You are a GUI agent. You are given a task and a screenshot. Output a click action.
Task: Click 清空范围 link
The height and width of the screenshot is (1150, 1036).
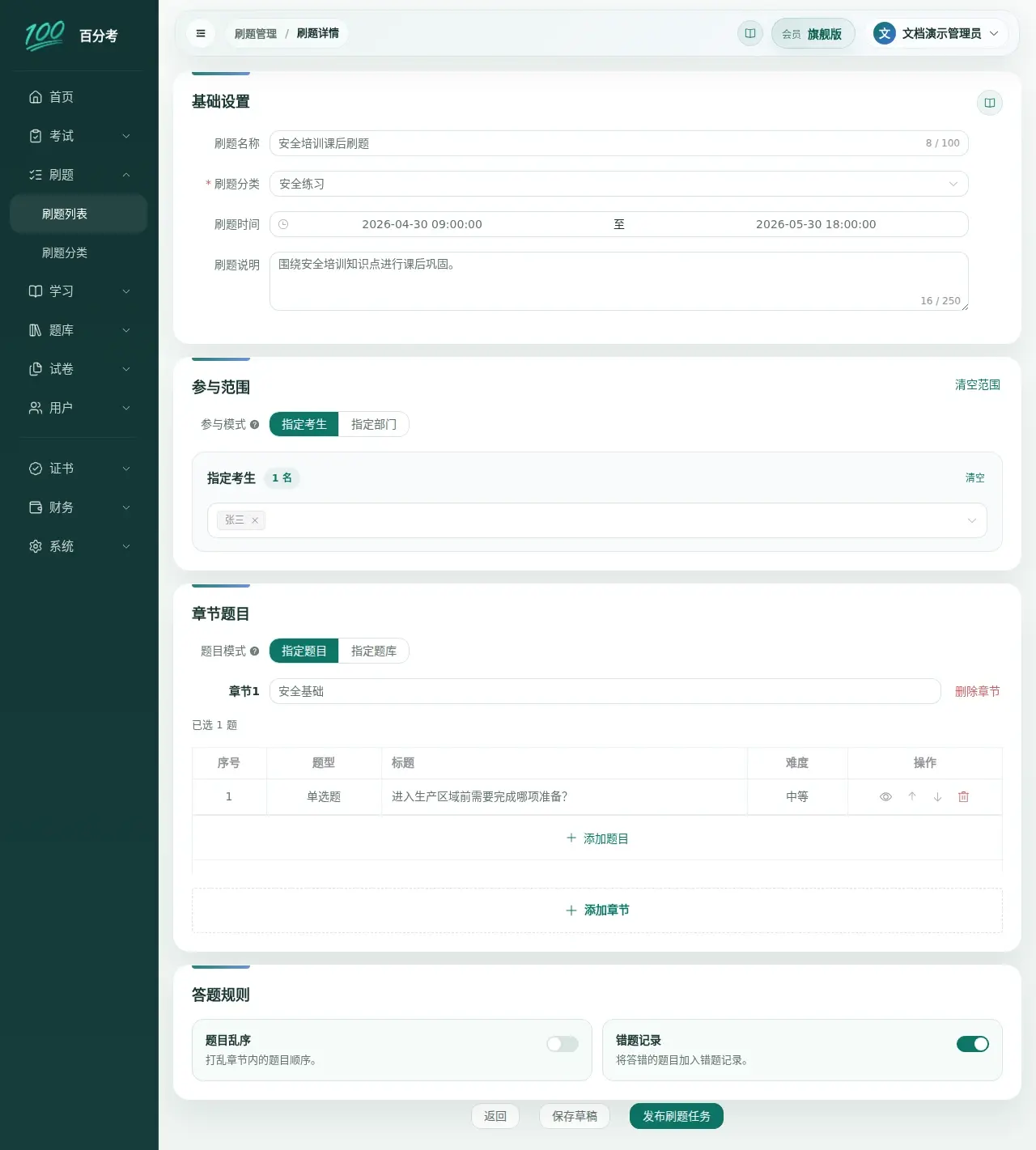click(978, 384)
